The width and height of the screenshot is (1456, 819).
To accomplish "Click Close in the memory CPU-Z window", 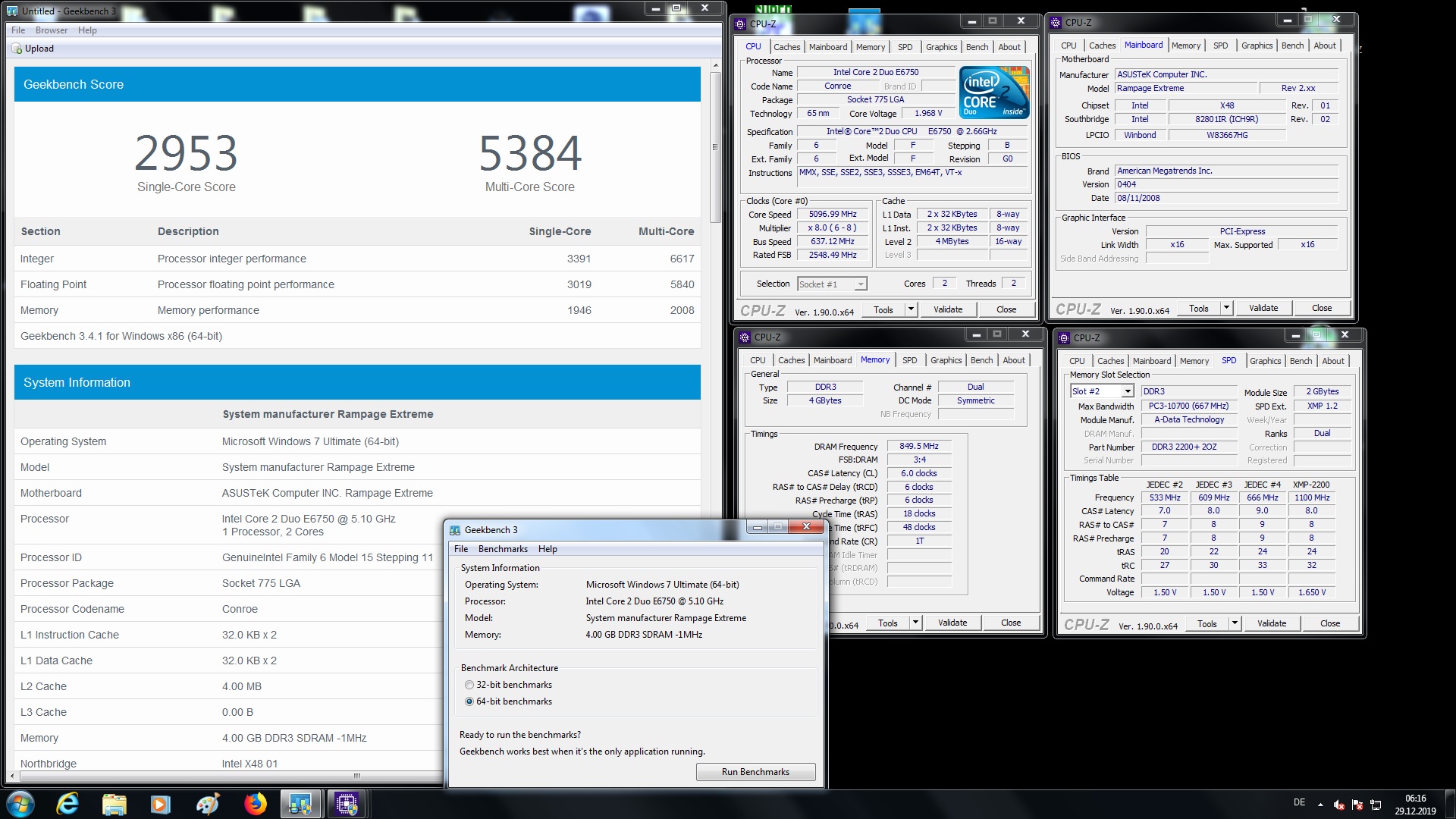I will [1011, 623].
